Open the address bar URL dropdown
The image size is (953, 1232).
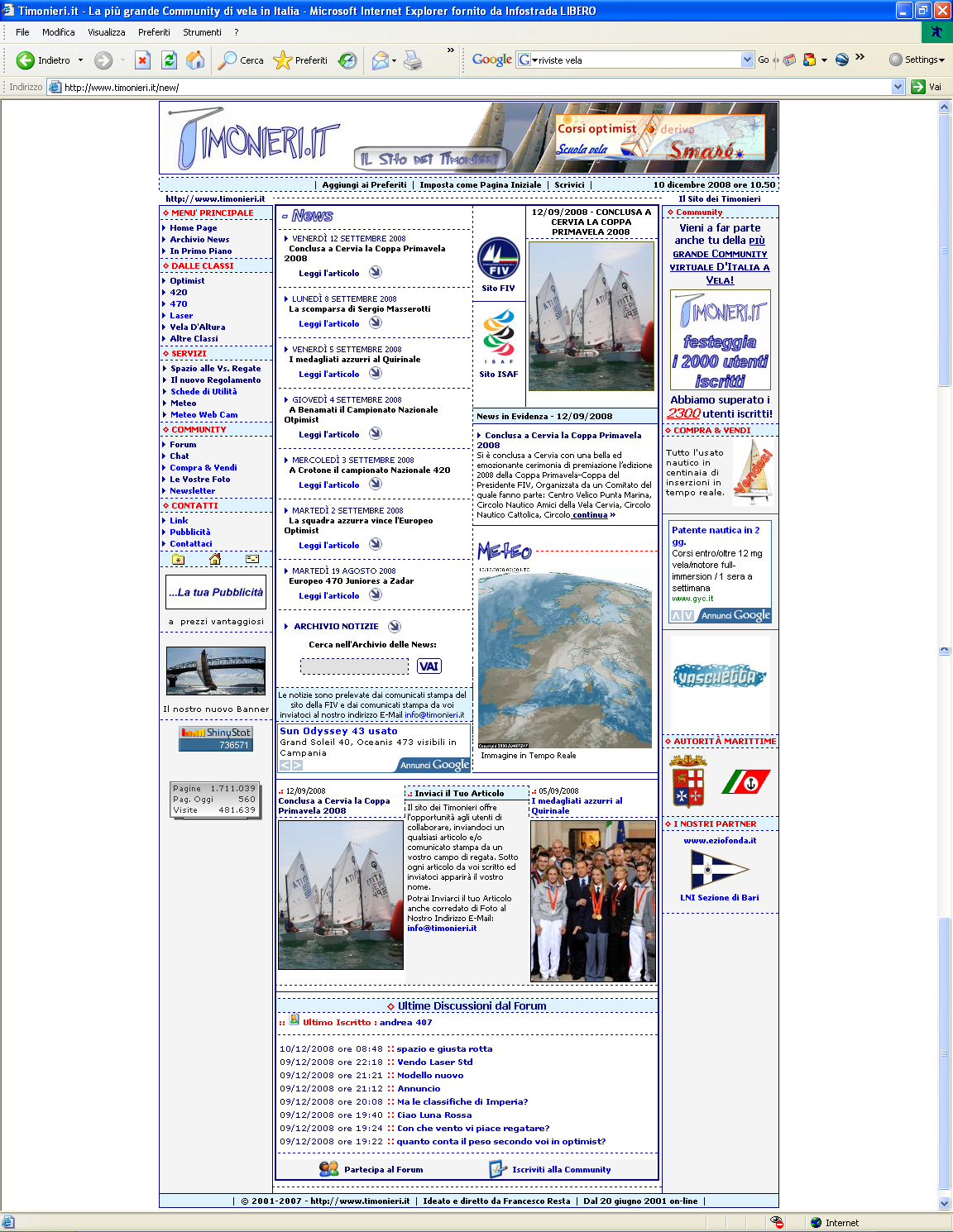click(x=898, y=87)
